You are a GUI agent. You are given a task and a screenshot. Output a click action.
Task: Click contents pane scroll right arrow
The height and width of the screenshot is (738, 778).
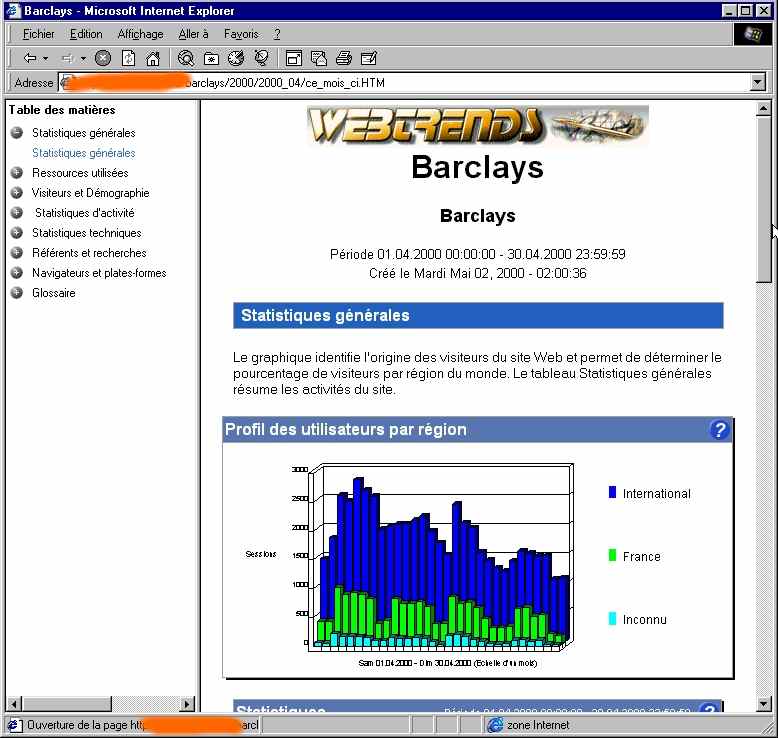pos(187,704)
